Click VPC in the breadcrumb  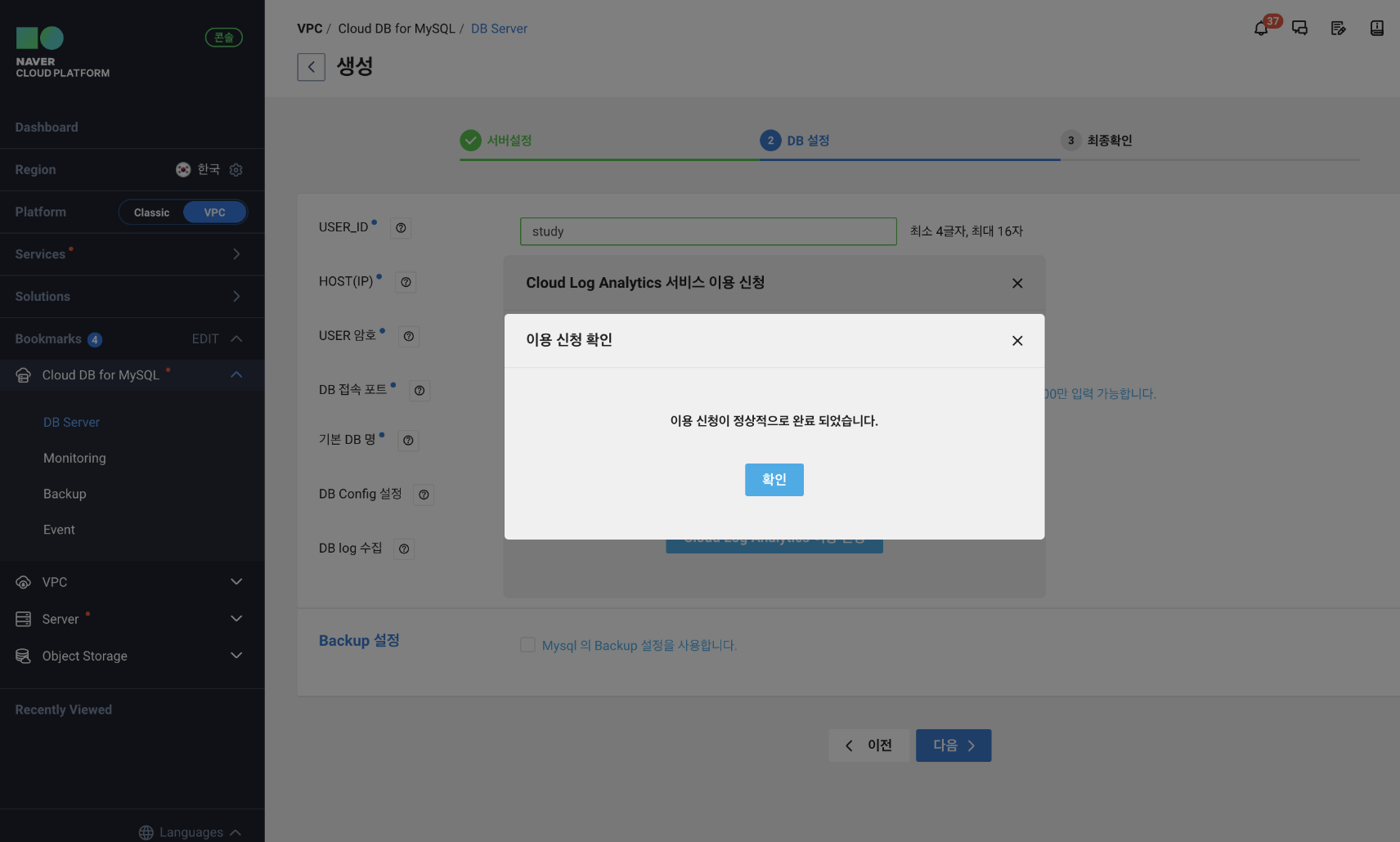tap(310, 29)
